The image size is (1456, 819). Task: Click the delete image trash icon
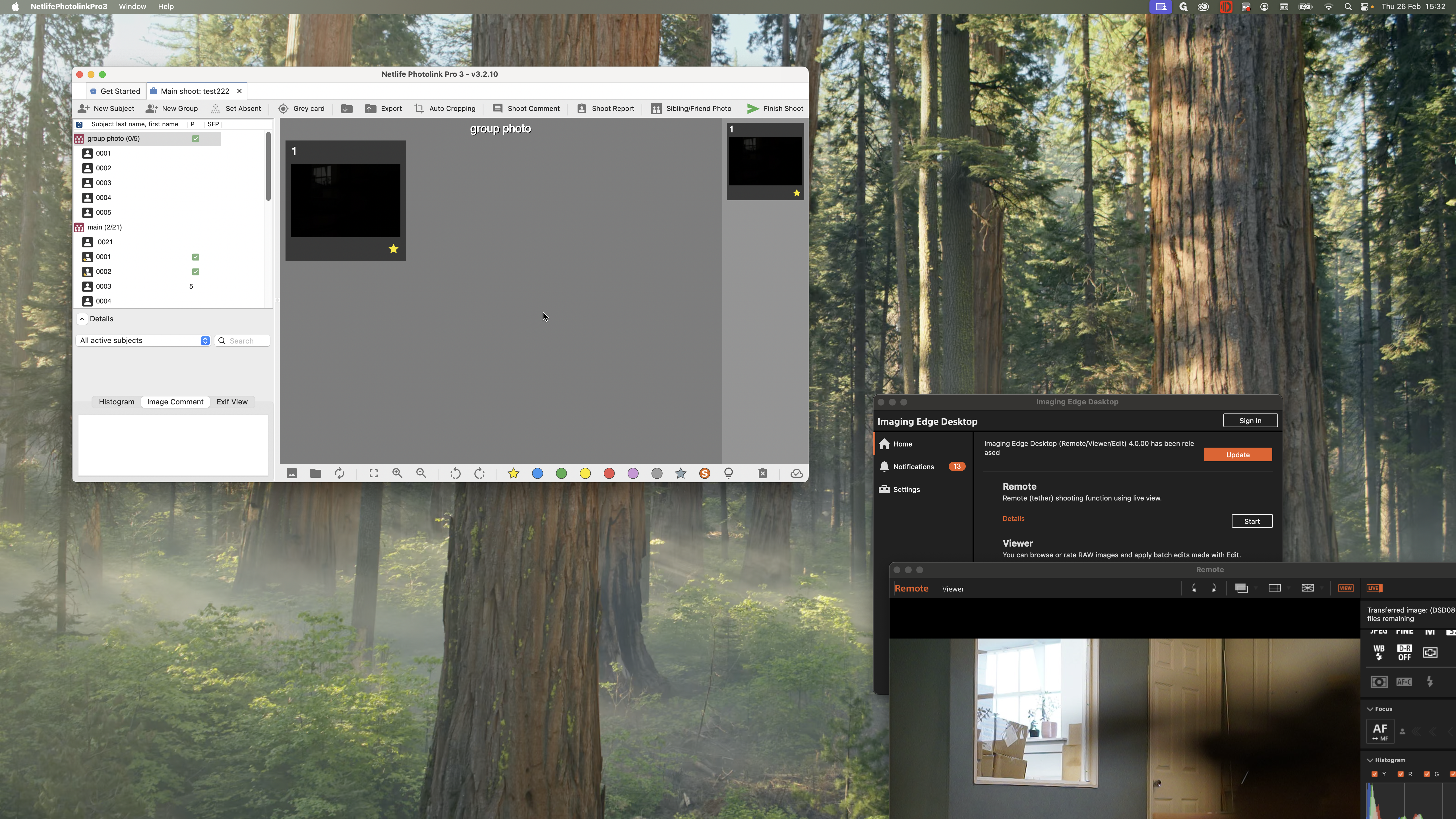point(762,474)
